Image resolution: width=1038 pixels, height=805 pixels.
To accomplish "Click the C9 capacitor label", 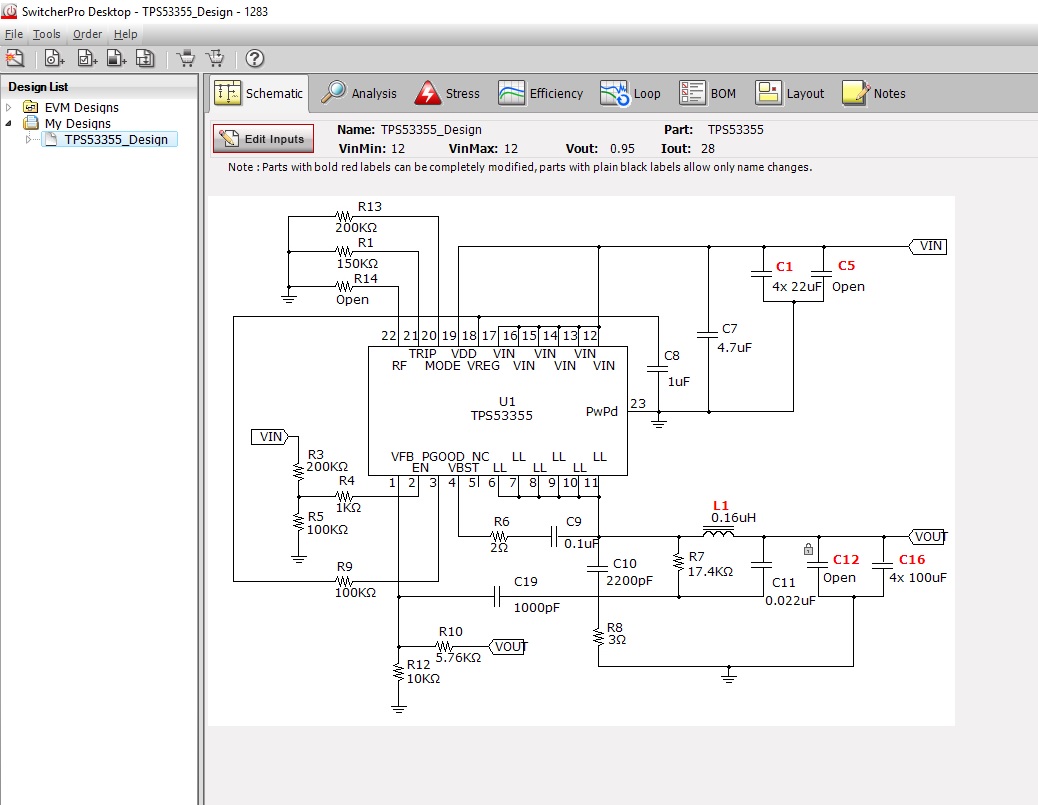I will pos(574,522).
